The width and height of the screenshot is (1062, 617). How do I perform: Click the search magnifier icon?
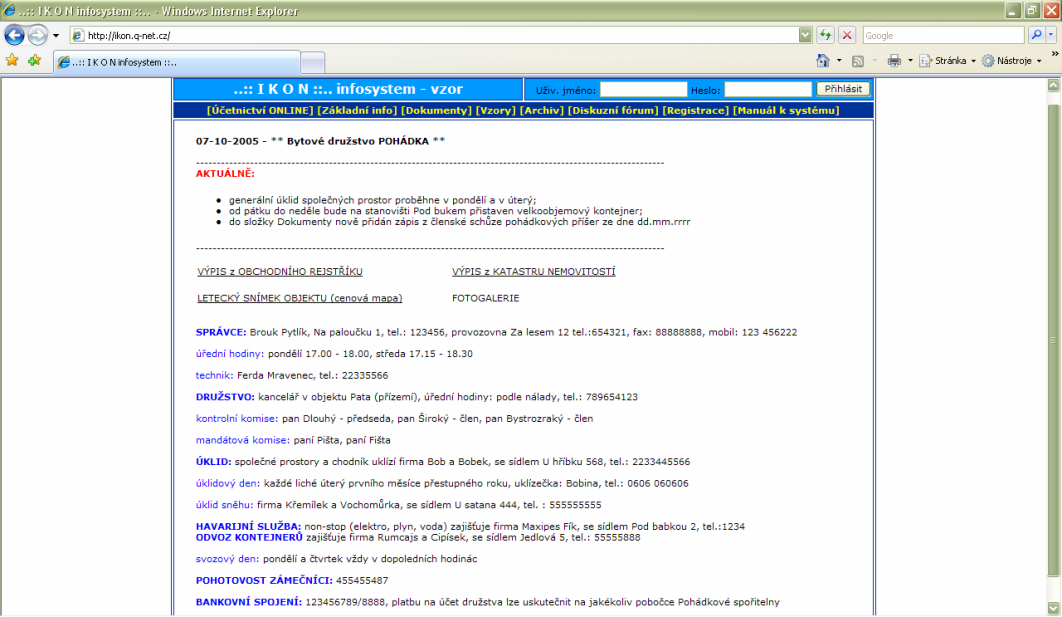click(1037, 35)
